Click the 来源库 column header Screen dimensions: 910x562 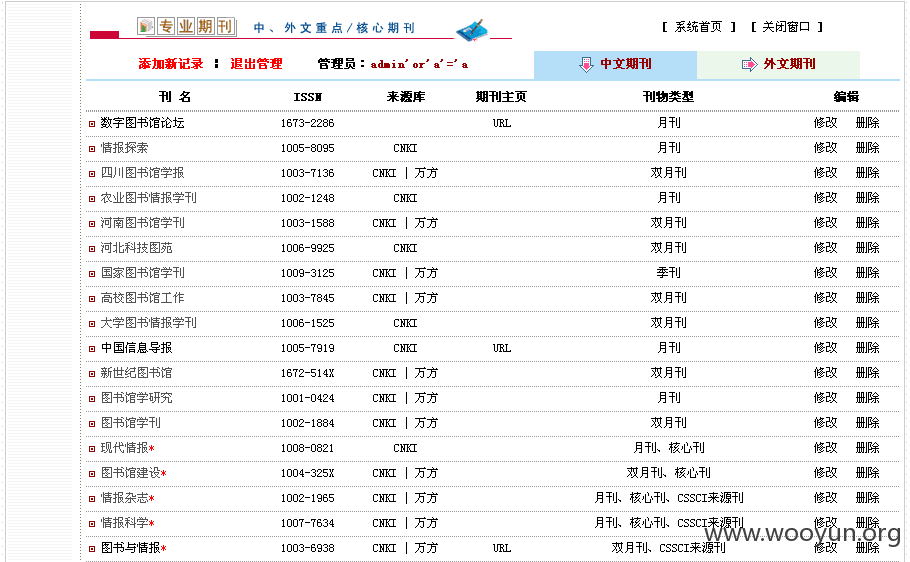point(406,97)
